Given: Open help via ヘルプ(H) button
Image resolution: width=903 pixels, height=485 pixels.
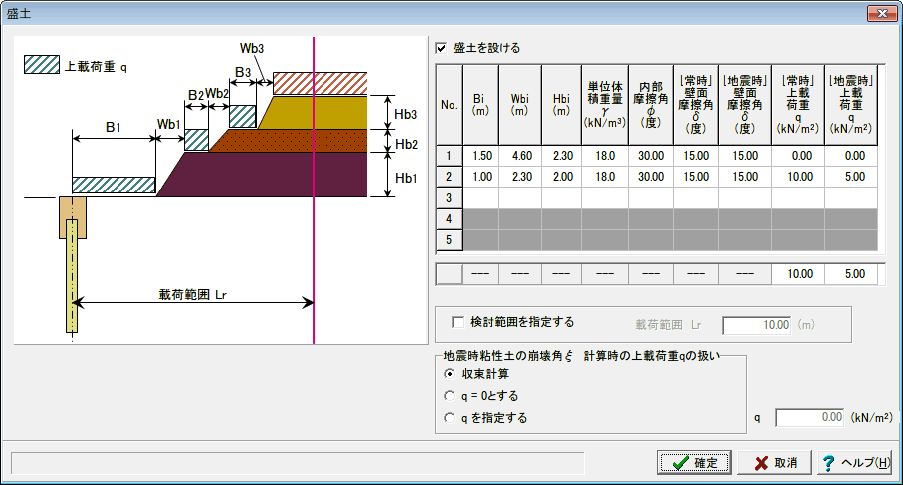Looking at the screenshot, I should (x=855, y=463).
